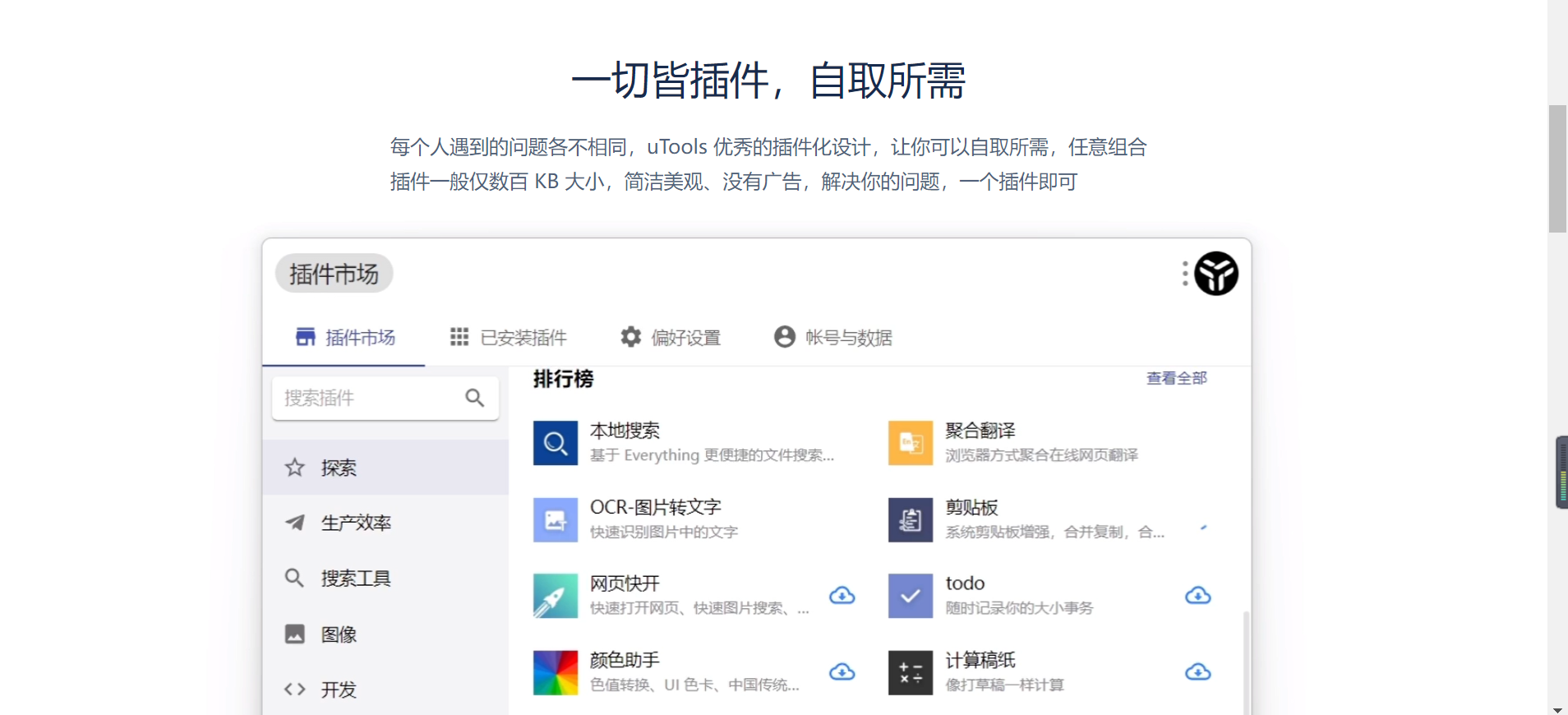Click the 排行榜 section heading
Viewport: 1568px width, 715px height.
tap(563, 379)
